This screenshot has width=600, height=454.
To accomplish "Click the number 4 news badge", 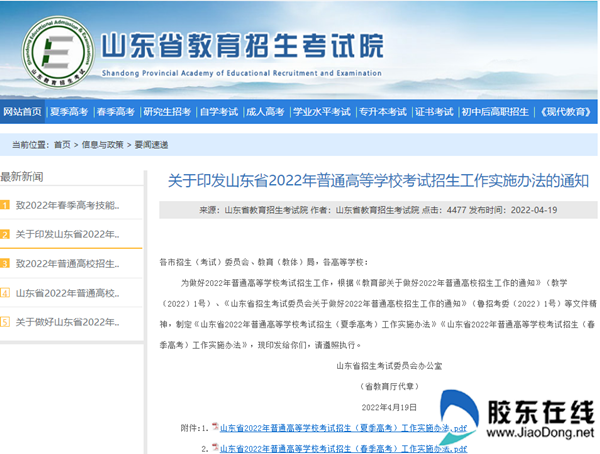I will 5,293.
